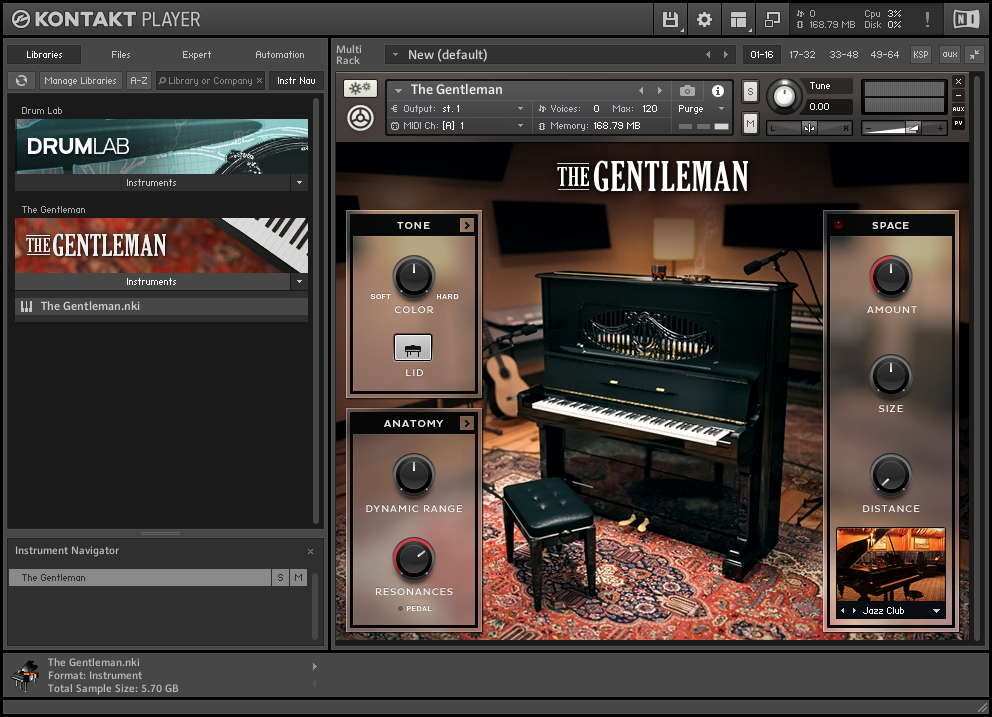
Task: Open the New (default) multi dropdown
Action: (x=395, y=55)
